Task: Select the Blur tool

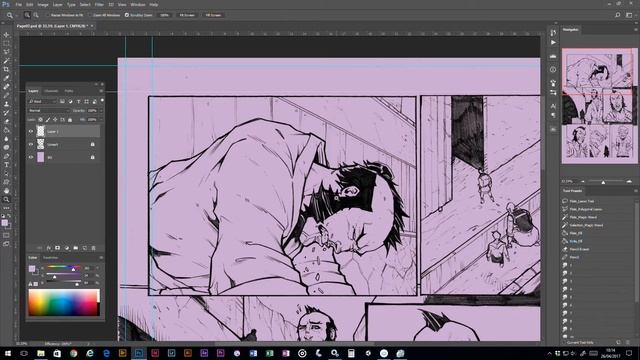Action: [6, 139]
